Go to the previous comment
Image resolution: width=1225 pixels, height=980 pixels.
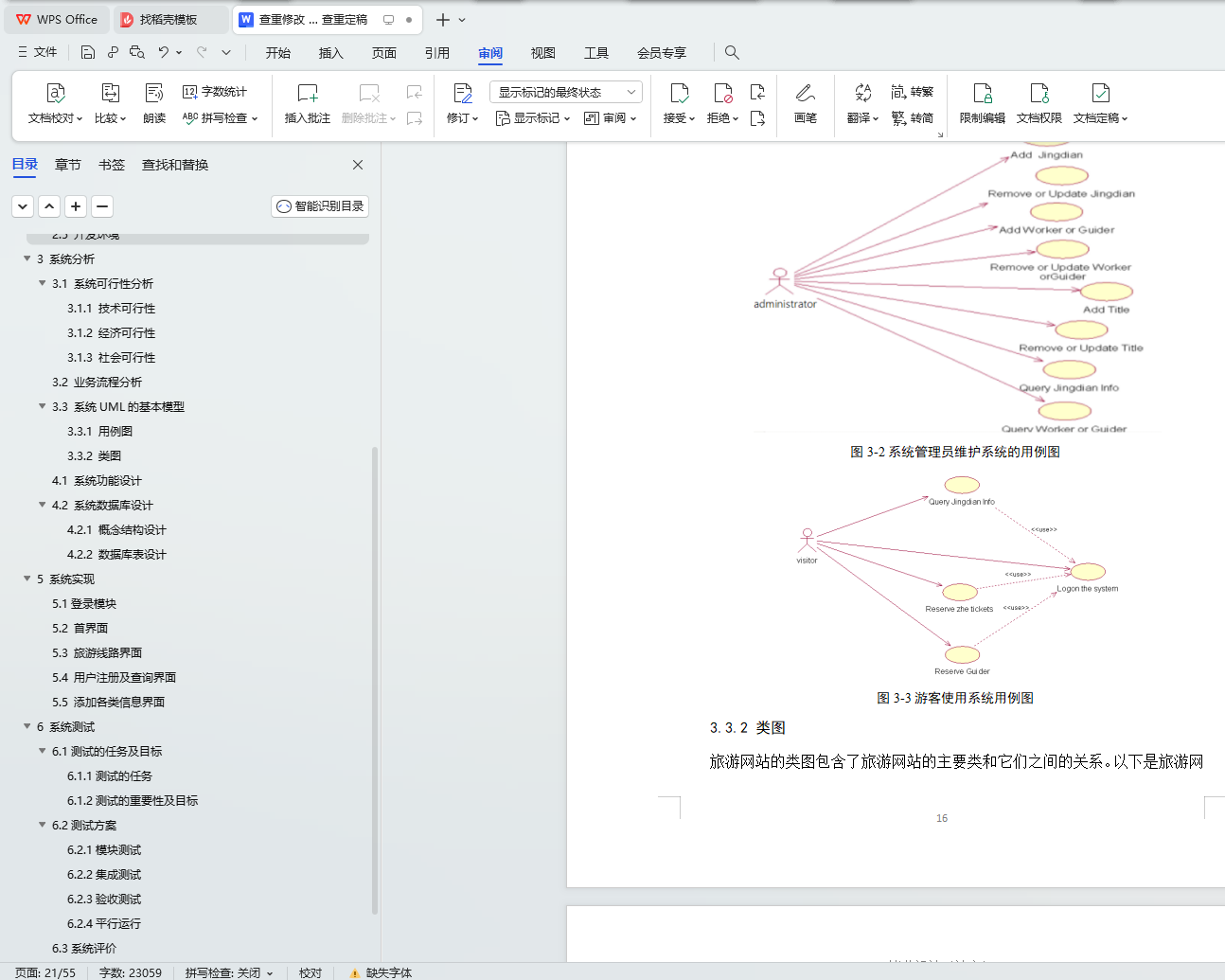[x=415, y=92]
